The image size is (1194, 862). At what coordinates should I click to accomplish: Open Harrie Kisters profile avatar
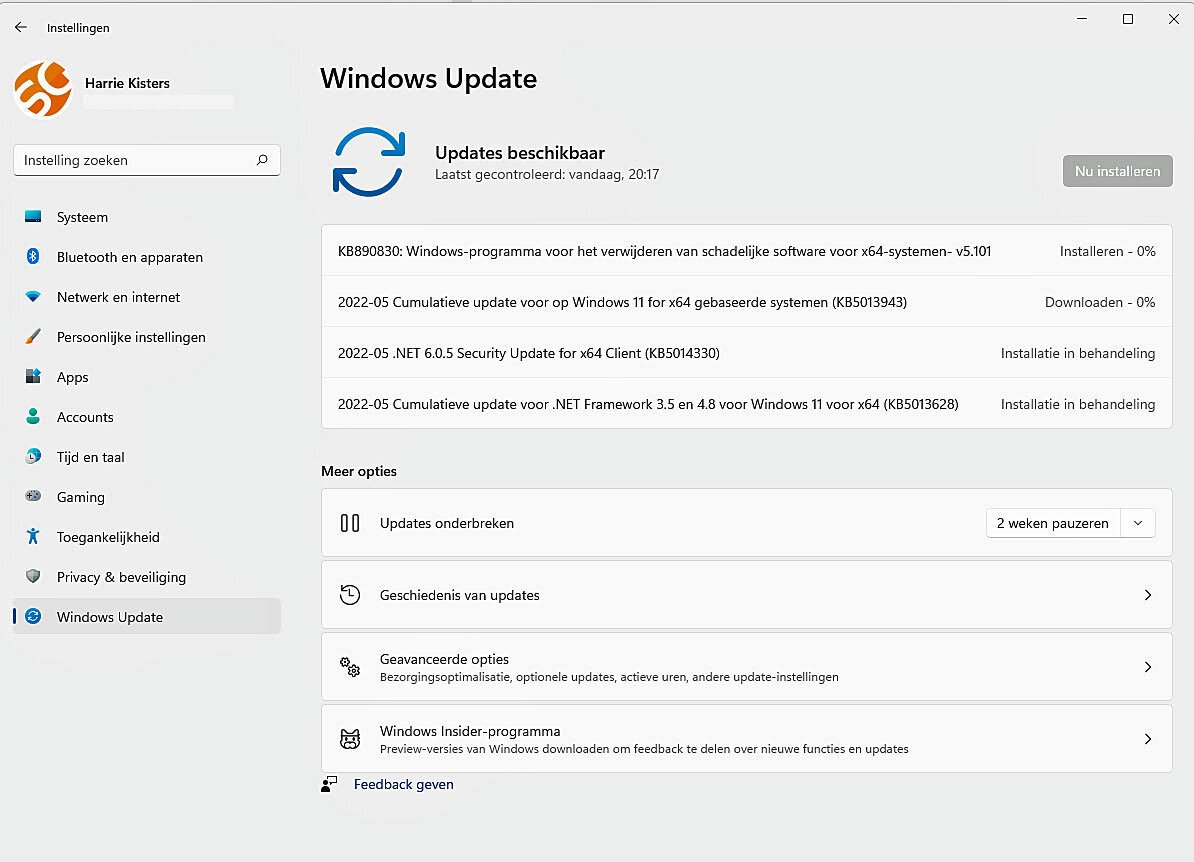[x=43, y=90]
